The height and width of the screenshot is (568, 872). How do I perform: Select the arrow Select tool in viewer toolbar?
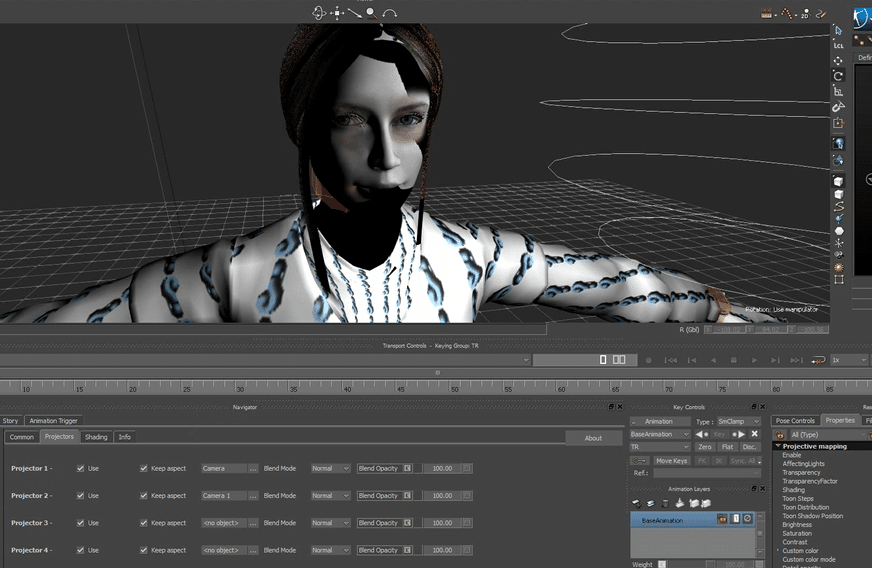[838, 31]
